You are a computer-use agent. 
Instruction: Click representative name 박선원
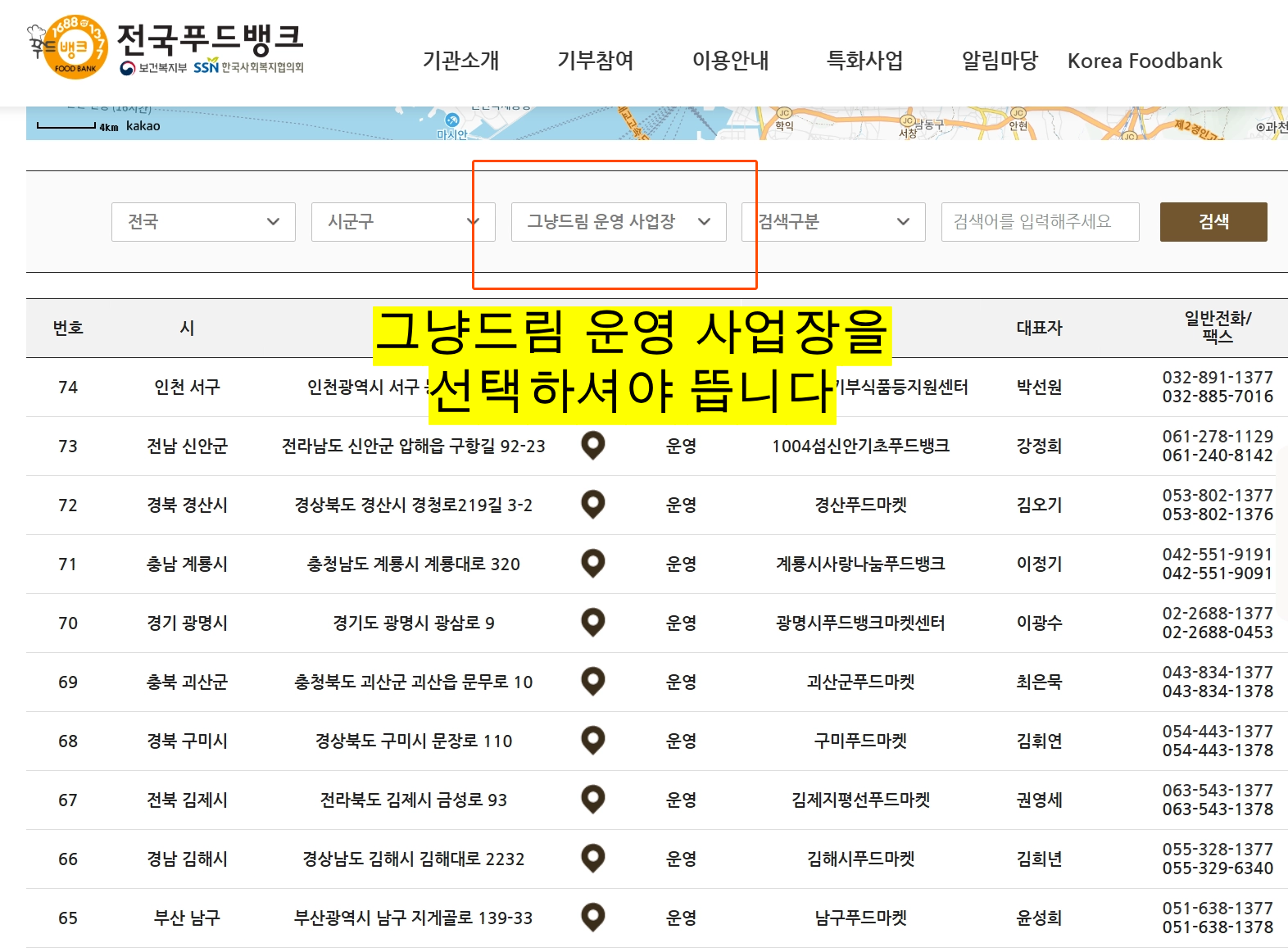tap(1039, 387)
